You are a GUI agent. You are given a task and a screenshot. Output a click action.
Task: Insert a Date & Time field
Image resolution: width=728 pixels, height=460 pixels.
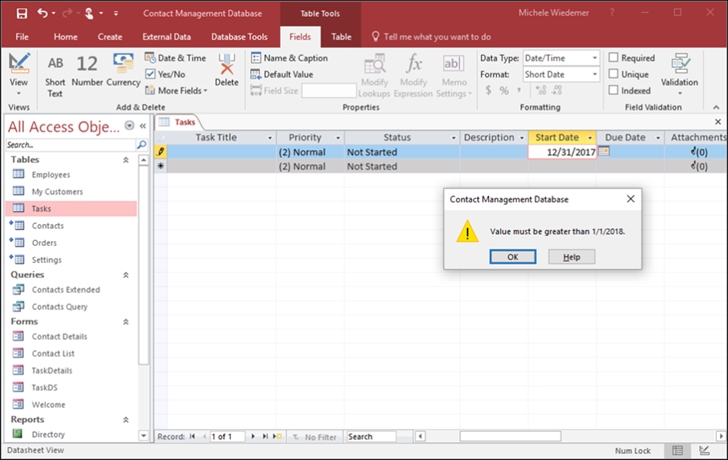pyautogui.click(x=175, y=58)
